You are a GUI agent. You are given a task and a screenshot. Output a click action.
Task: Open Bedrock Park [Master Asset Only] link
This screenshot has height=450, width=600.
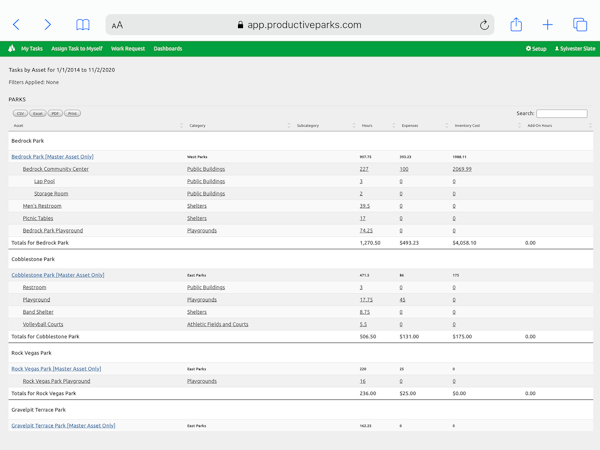[52, 157]
